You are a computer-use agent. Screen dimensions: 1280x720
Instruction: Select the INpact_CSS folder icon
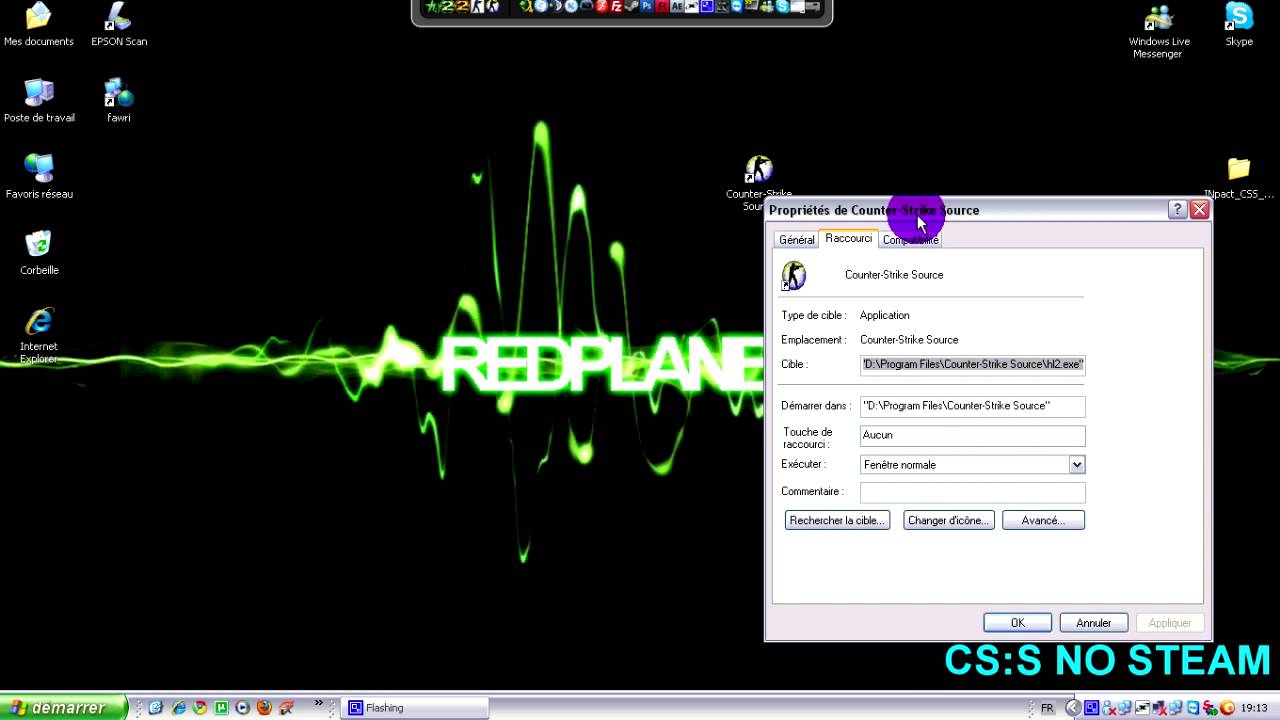coord(1239,178)
